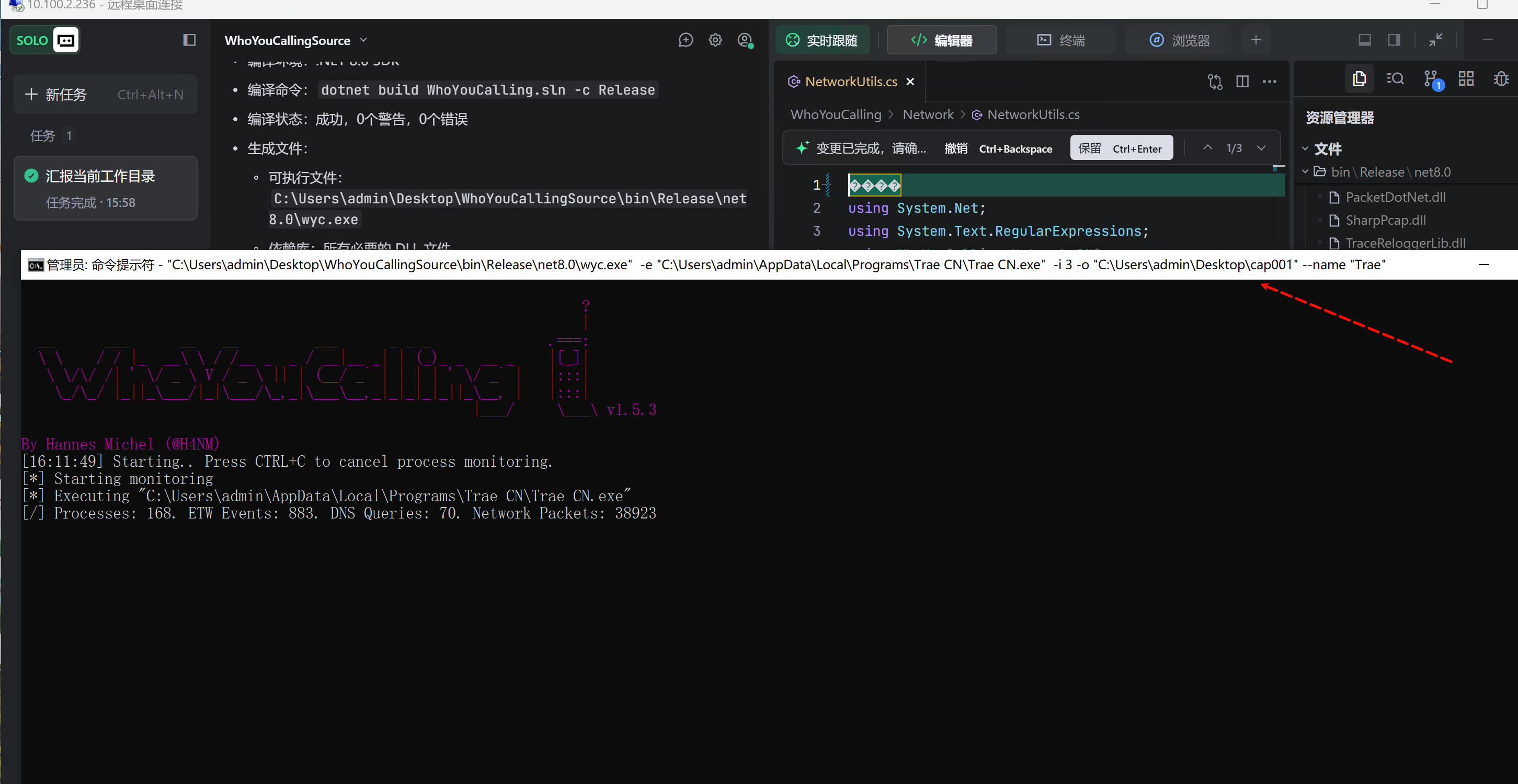Expand the WhoYouCallingSource project dropdown
Image resolution: width=1518 pixels, height=784 pixels.
363,40
